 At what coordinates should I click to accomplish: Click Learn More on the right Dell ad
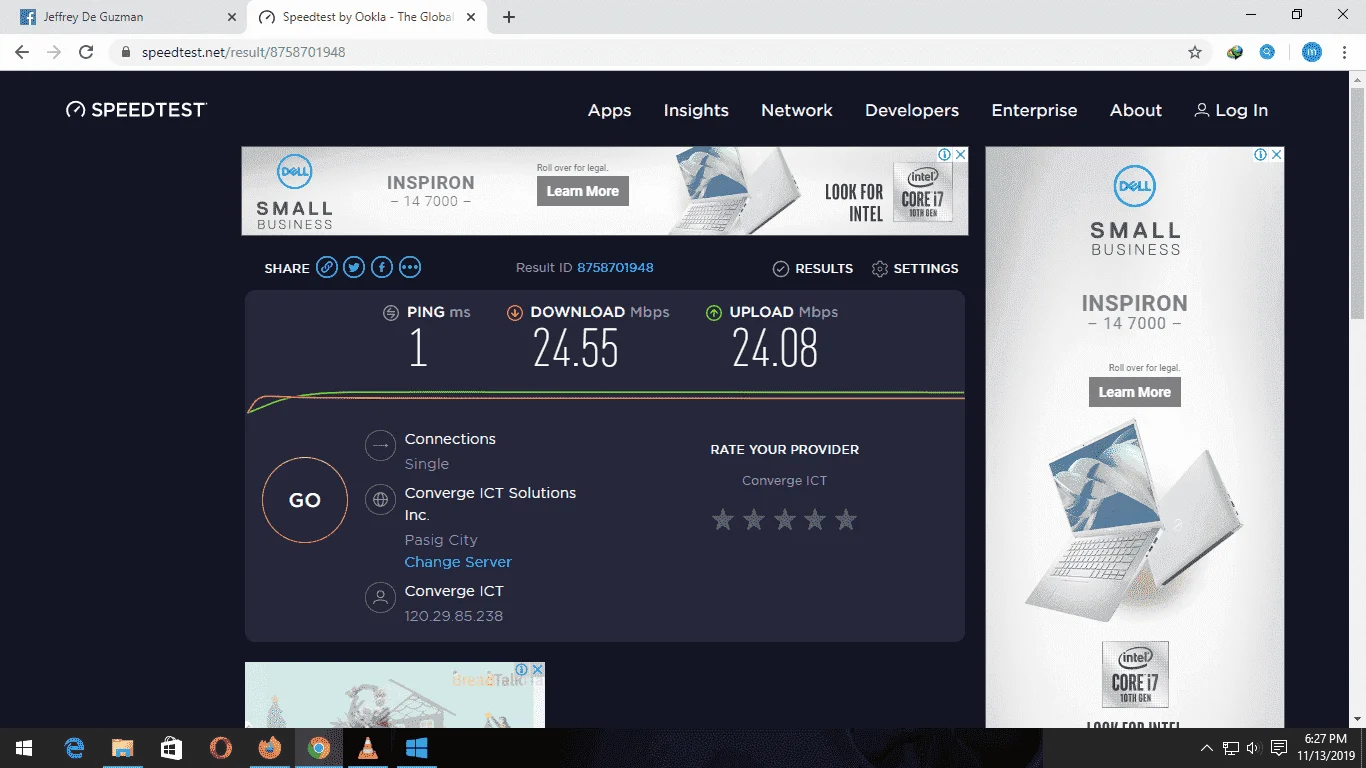[x=1135, y=392]
